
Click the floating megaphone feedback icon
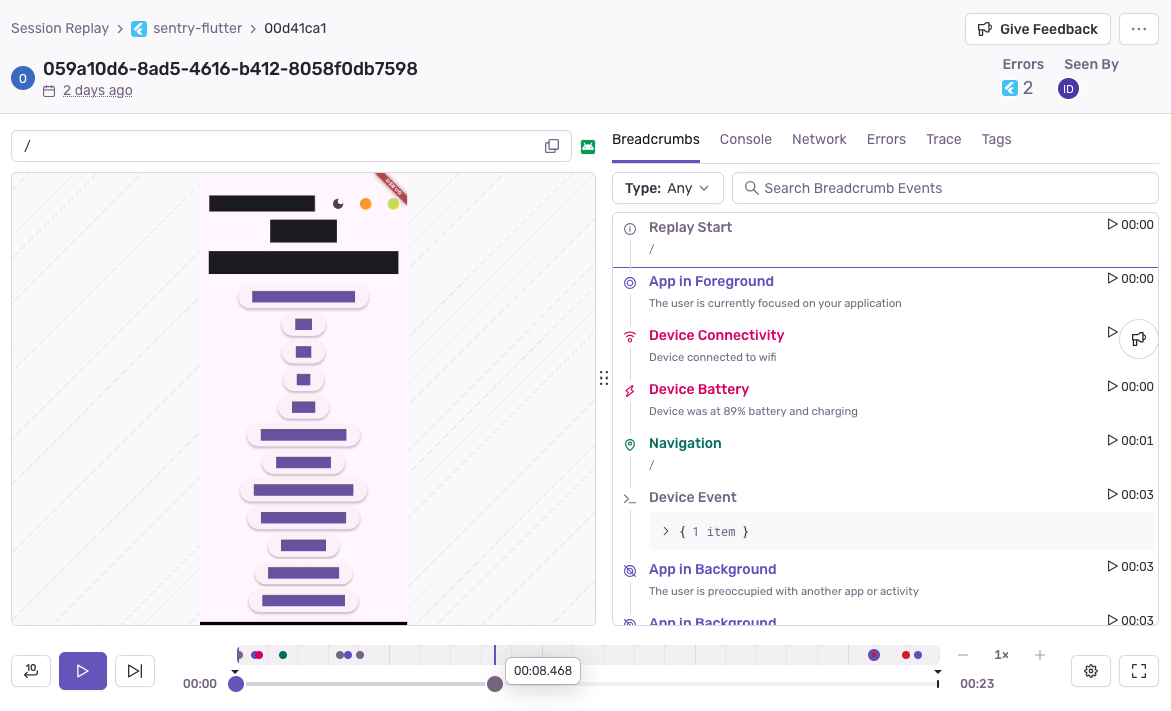pos(1138,339)
